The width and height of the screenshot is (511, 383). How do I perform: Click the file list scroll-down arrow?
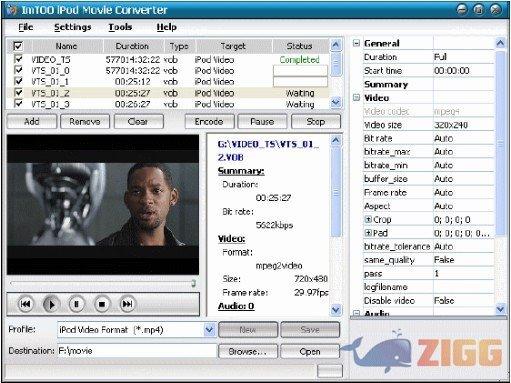pyautogui.click(x=336, y=103)
